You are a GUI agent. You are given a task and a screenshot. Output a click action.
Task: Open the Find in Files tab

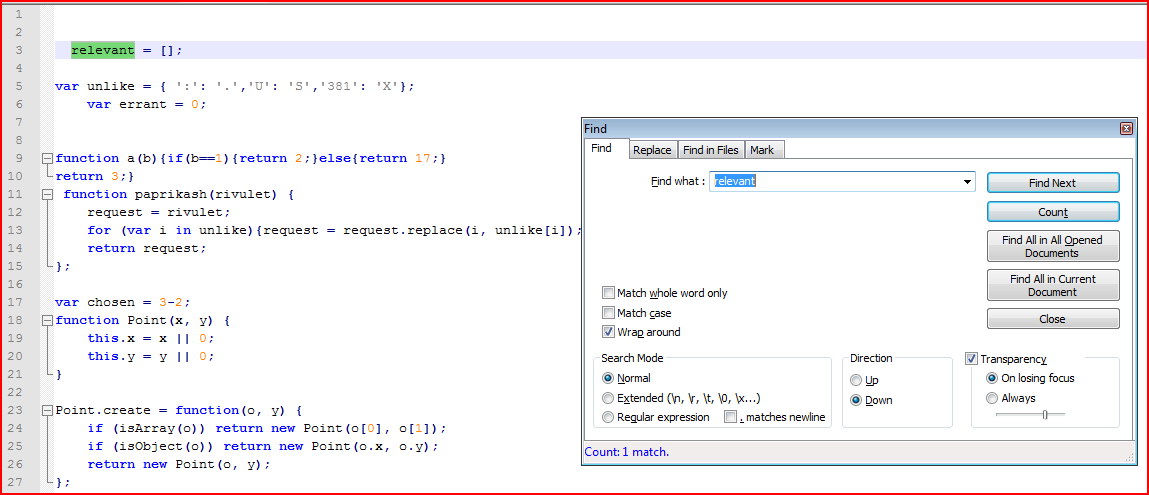coord(710,150)
